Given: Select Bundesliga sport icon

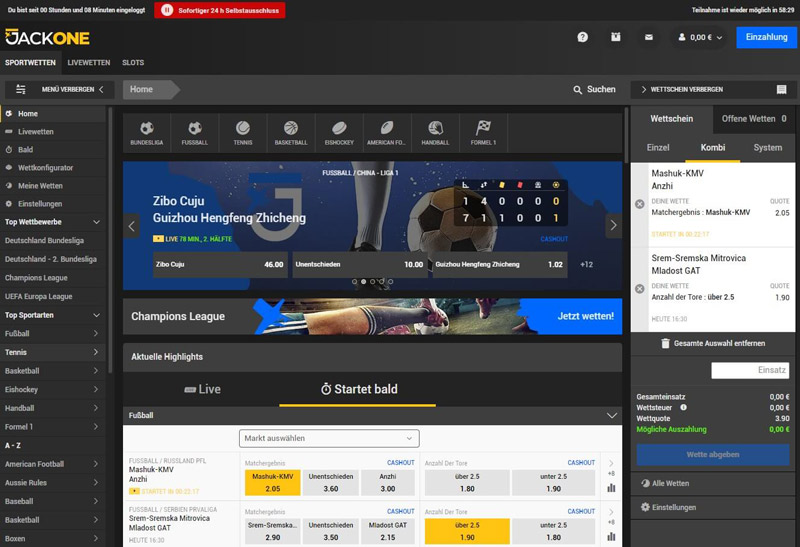Looking at the screenshot, I should tap(146, 133).
